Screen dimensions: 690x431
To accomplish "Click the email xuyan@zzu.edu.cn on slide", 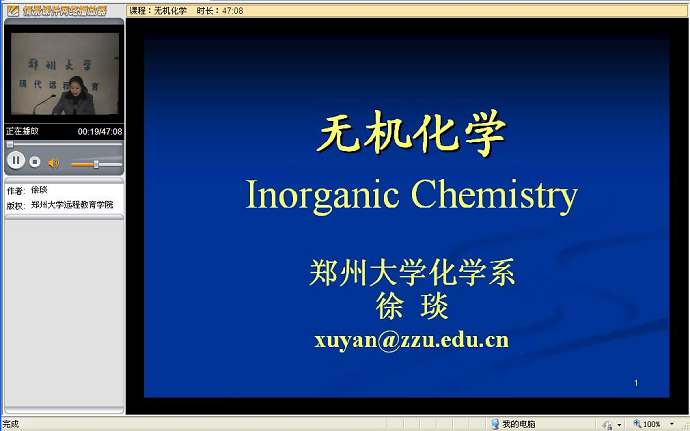I will point(411,340).
